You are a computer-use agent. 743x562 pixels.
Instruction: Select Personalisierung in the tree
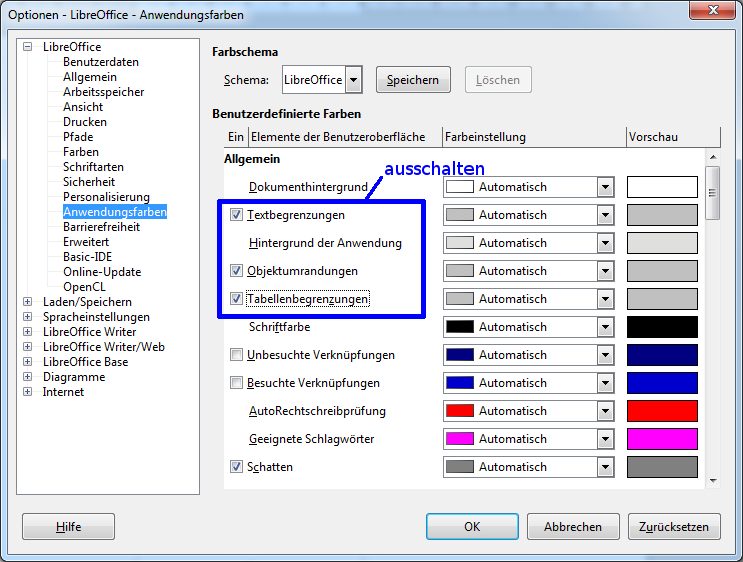click(x=106, y=197)
